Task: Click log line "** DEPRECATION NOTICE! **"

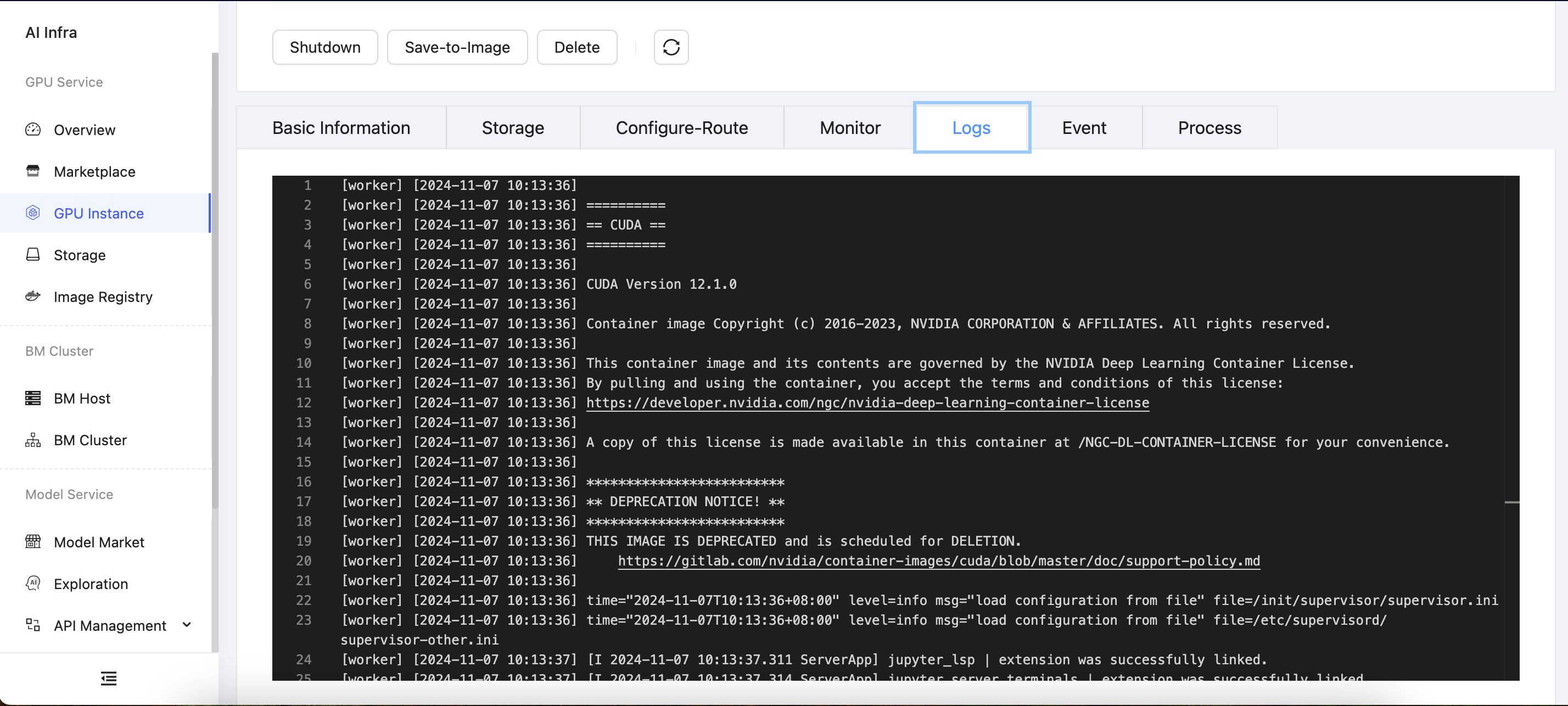Action: tap(685, 502)
